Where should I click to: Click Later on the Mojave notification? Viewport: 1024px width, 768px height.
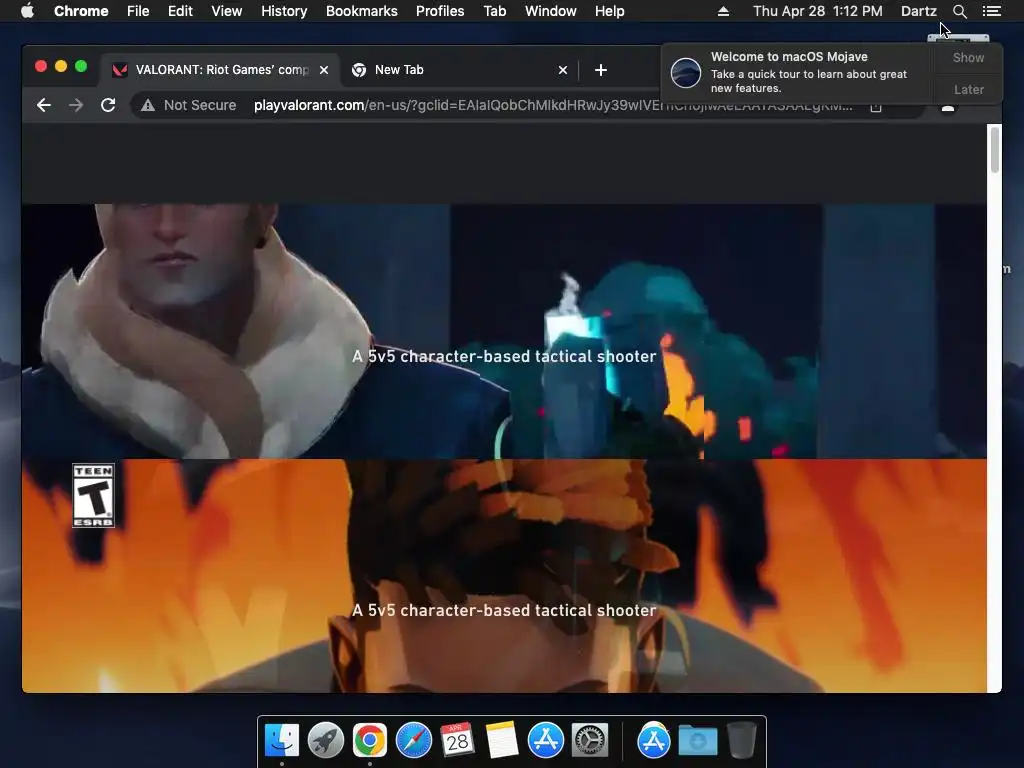(x=968, y=89)
